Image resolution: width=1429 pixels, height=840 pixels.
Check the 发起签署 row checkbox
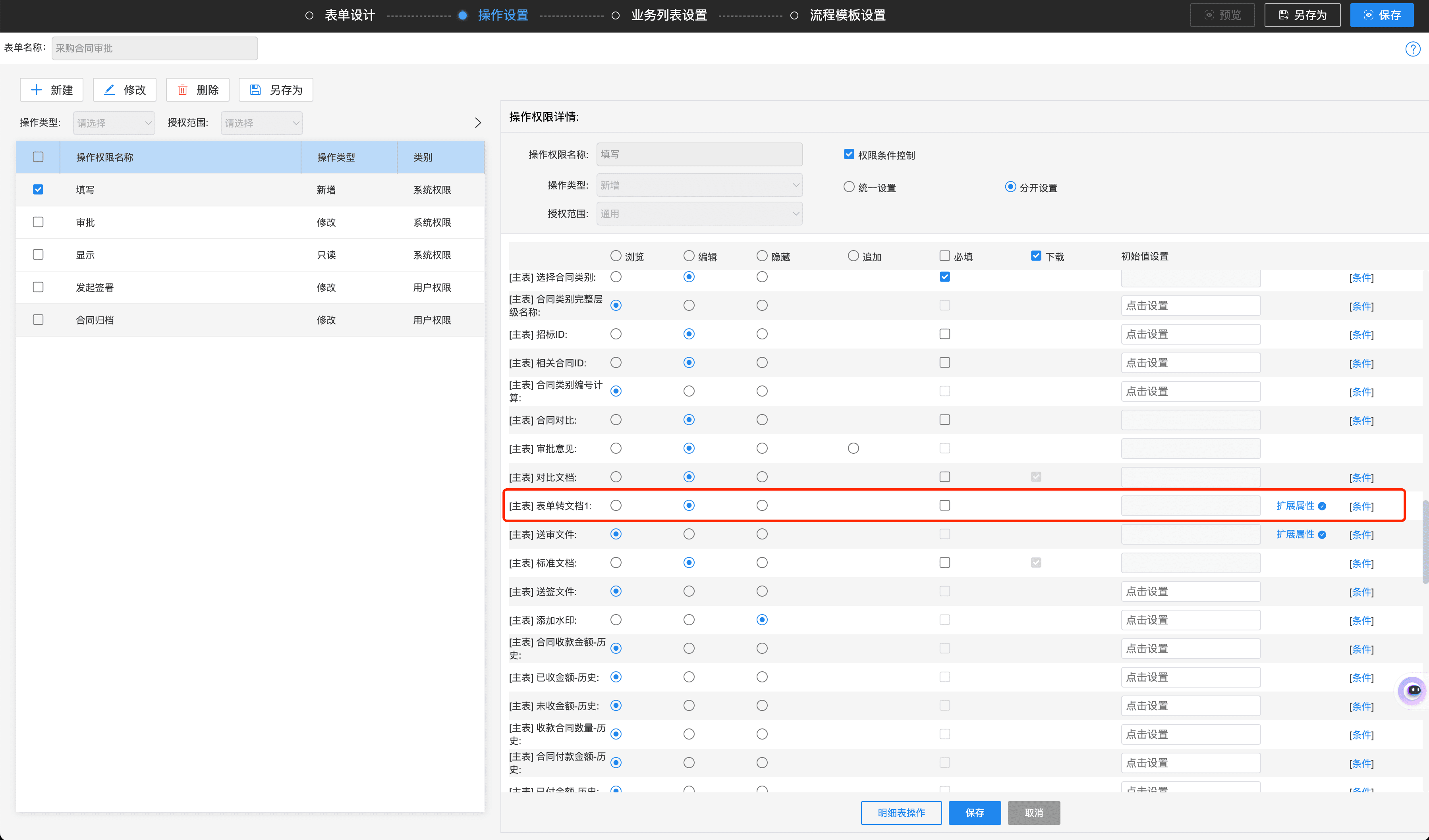coord(38,287)
